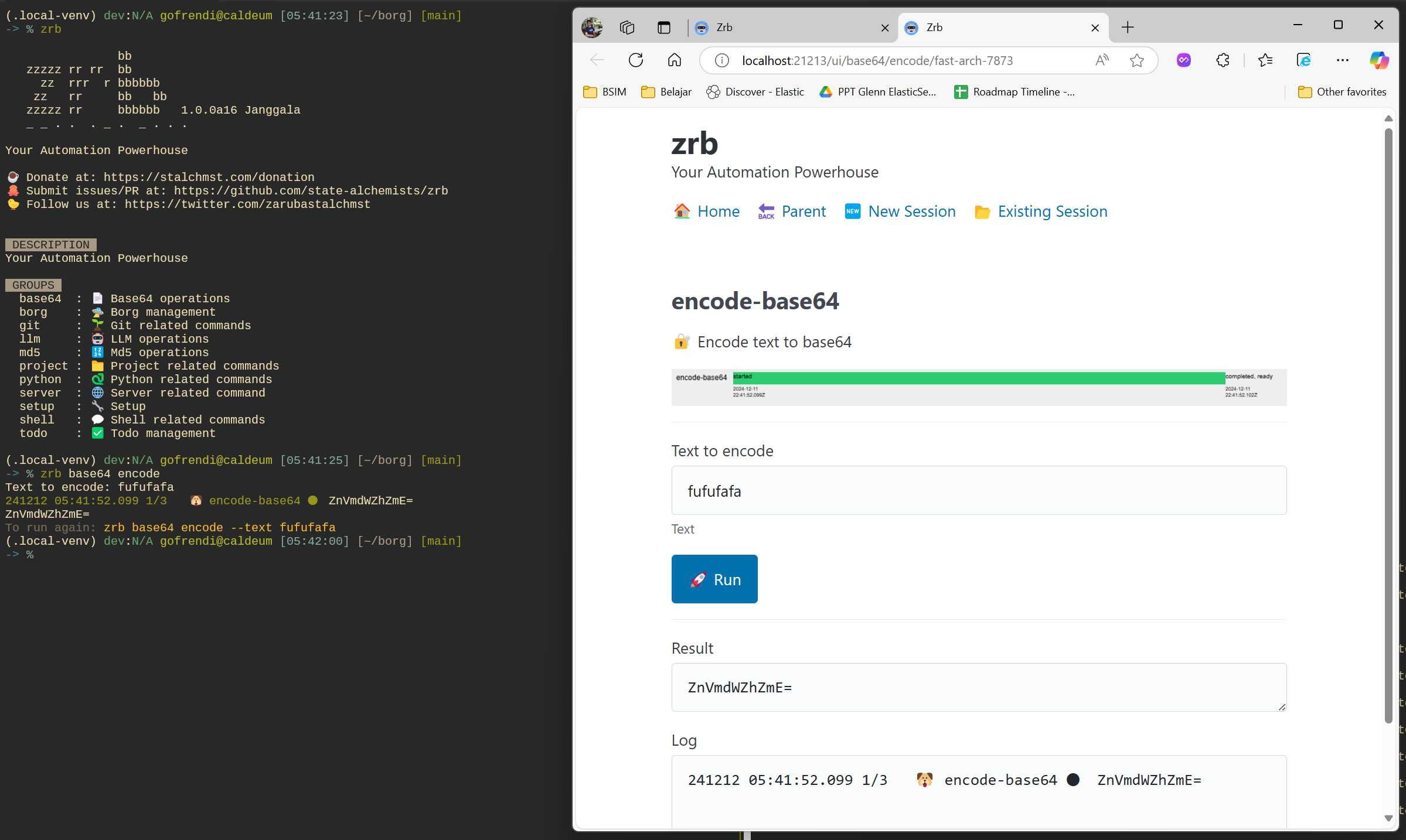Go to the browser home page

(x=675, y=60)
